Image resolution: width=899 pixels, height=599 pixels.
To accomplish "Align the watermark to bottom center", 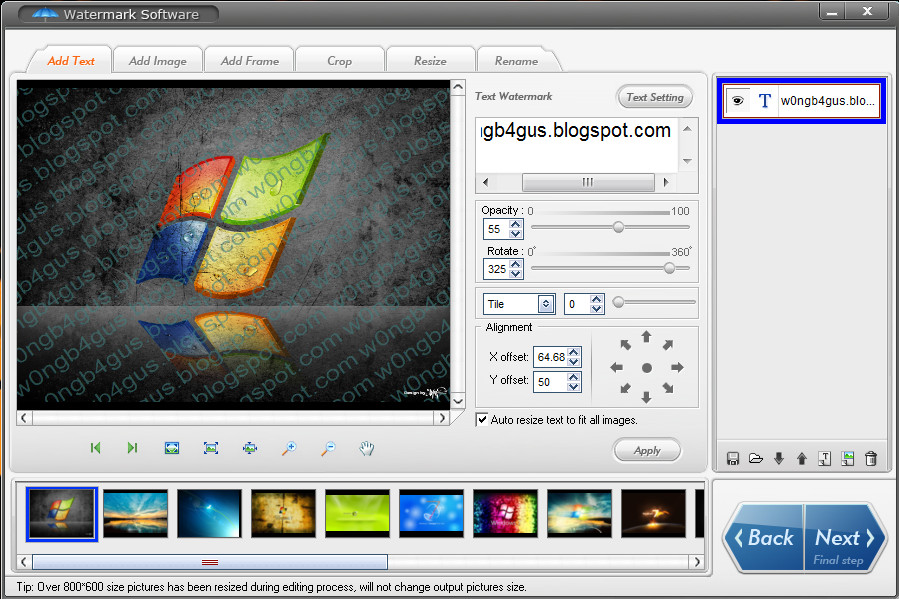I will pyautogui.click(x=646, y=397).
